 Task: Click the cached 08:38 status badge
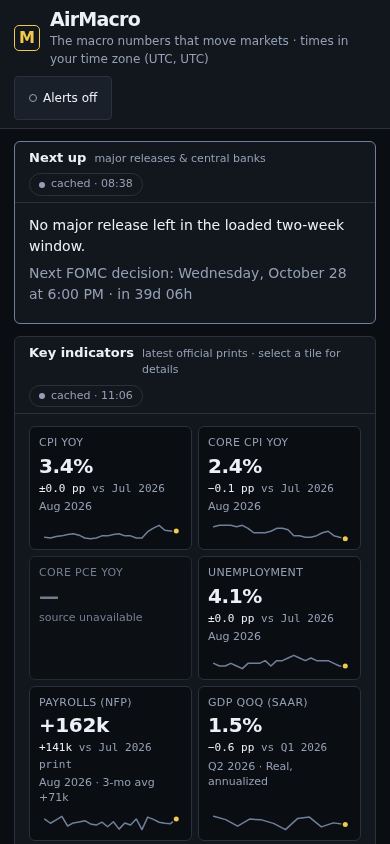(86, 184)
